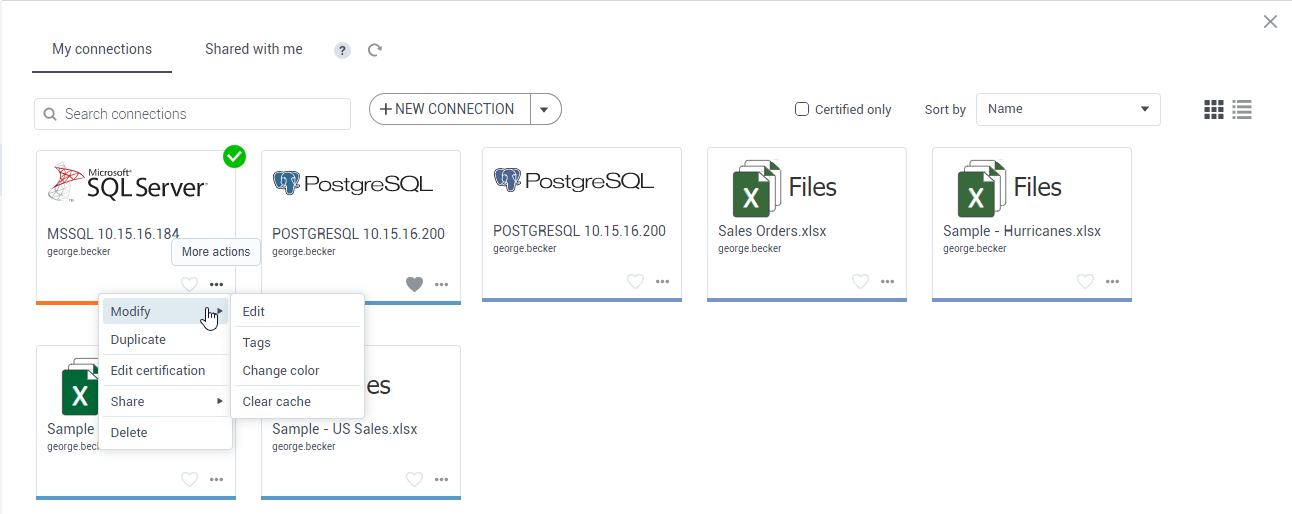This screenshot has height=514, width=1292.
Task: Click the refresh connections icon
Action: [x=375, y=50]
